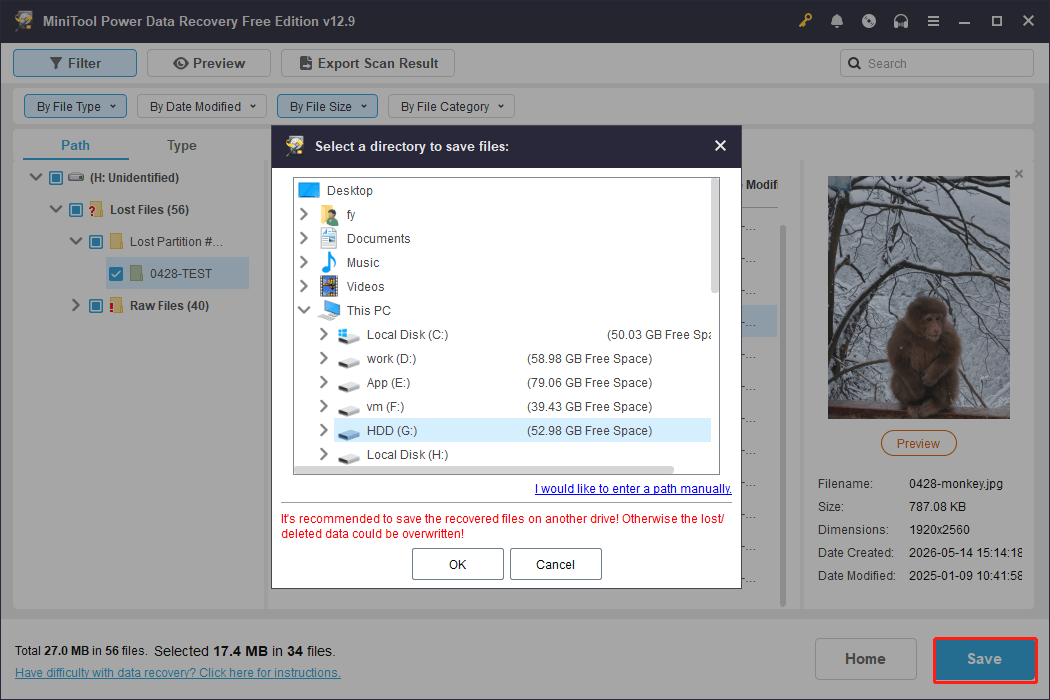The width and height of the screenshot is (1050, 700).
Task: Close the Select a directory dialog
Action: [721, 145]
